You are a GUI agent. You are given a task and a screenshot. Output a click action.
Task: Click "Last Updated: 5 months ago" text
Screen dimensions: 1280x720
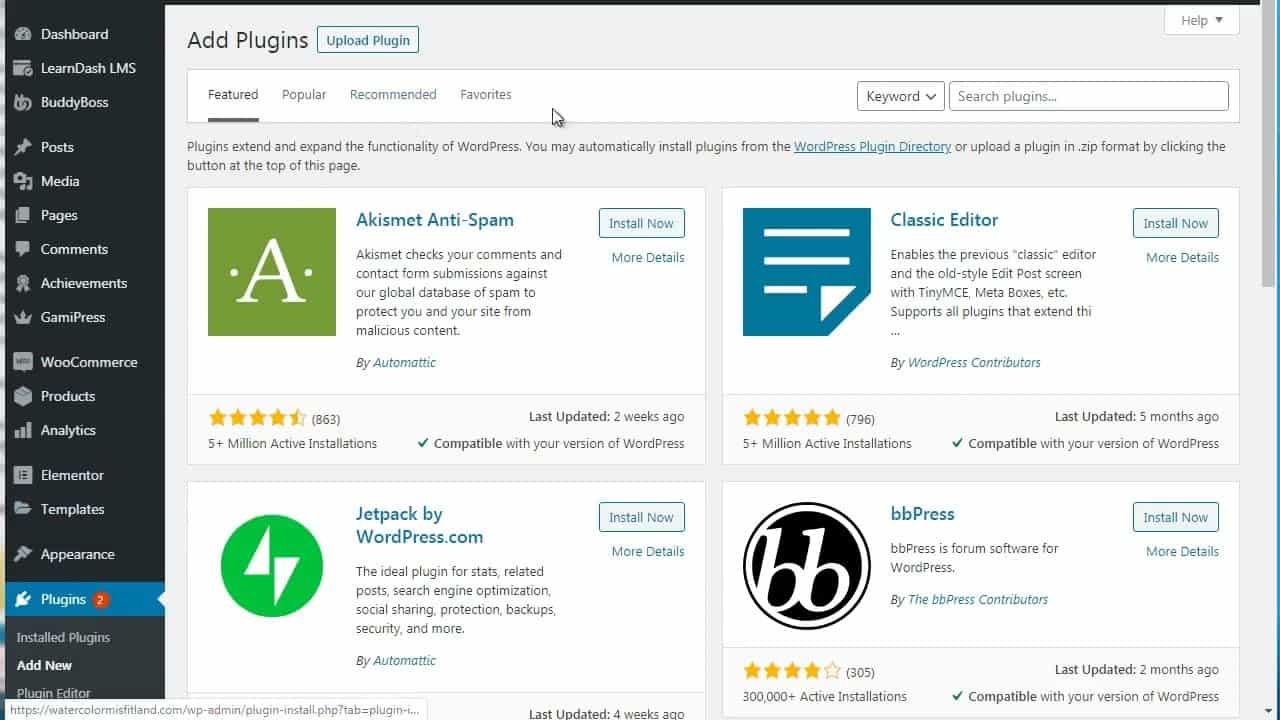(1137, 417)
